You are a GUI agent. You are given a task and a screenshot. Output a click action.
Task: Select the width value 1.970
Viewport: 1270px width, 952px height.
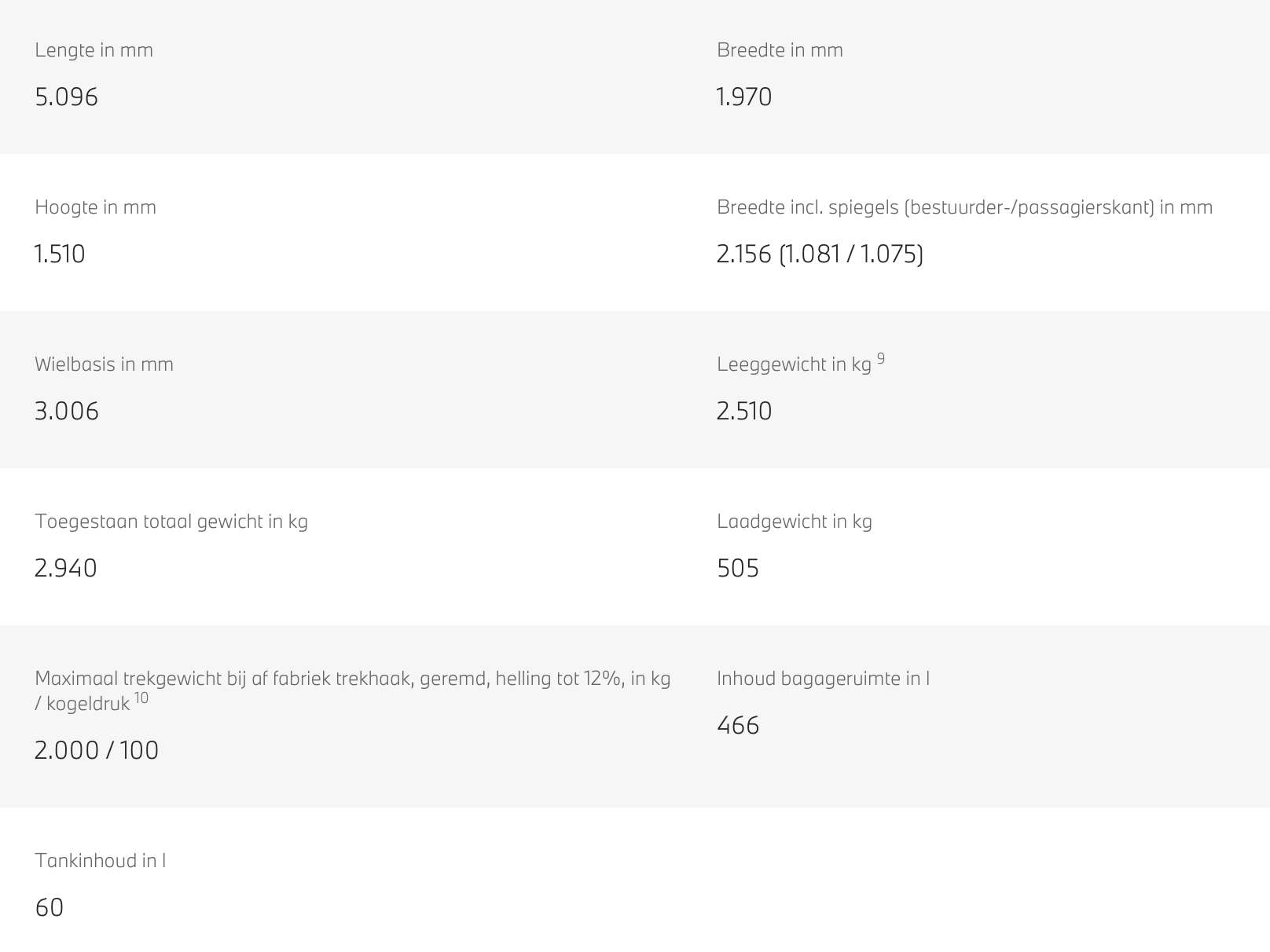point(743,97)
